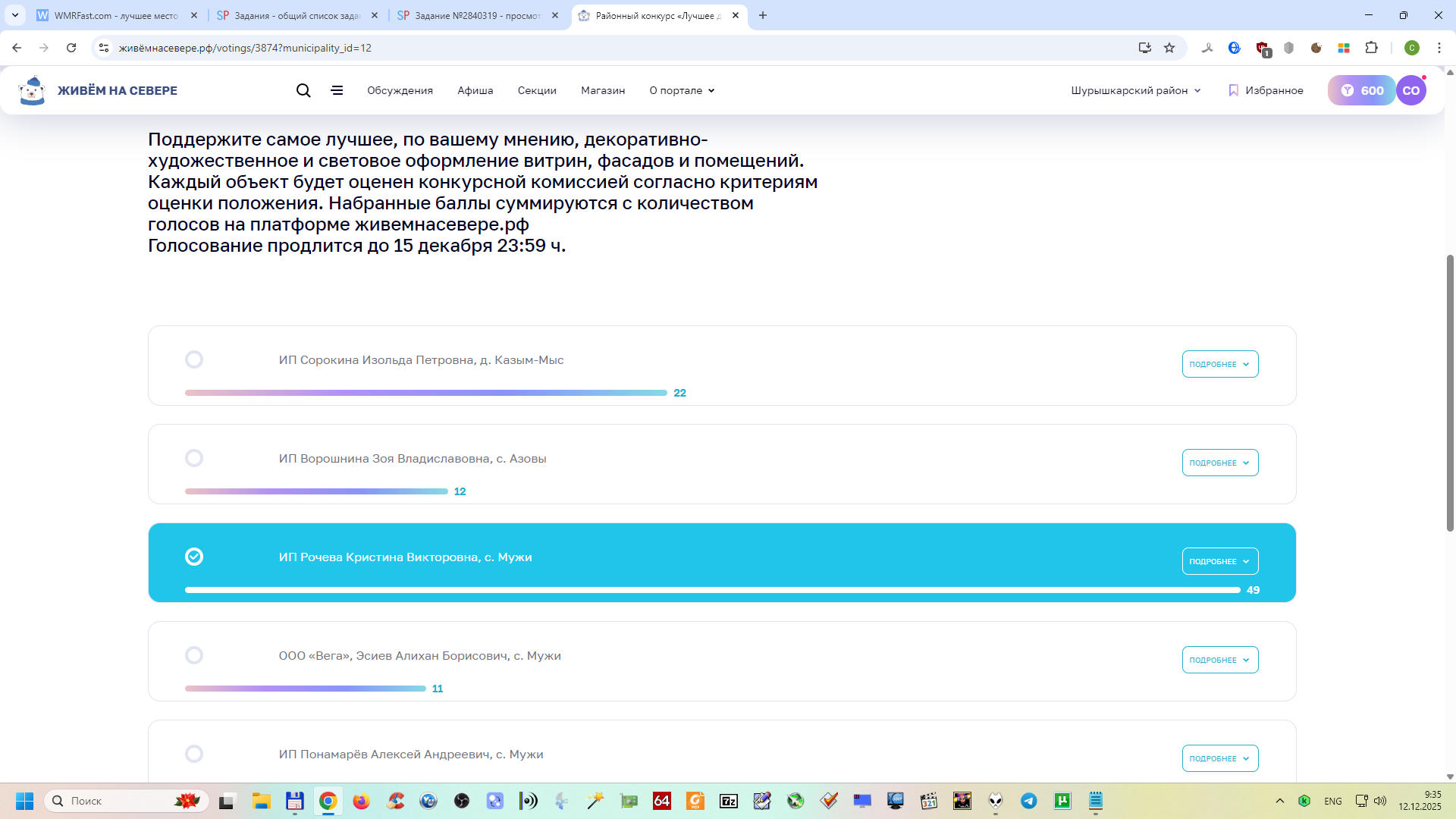Click the Избранное bookmark icon
The width and height of the screenshot is (1456, 819).
tap(1233, 90)
